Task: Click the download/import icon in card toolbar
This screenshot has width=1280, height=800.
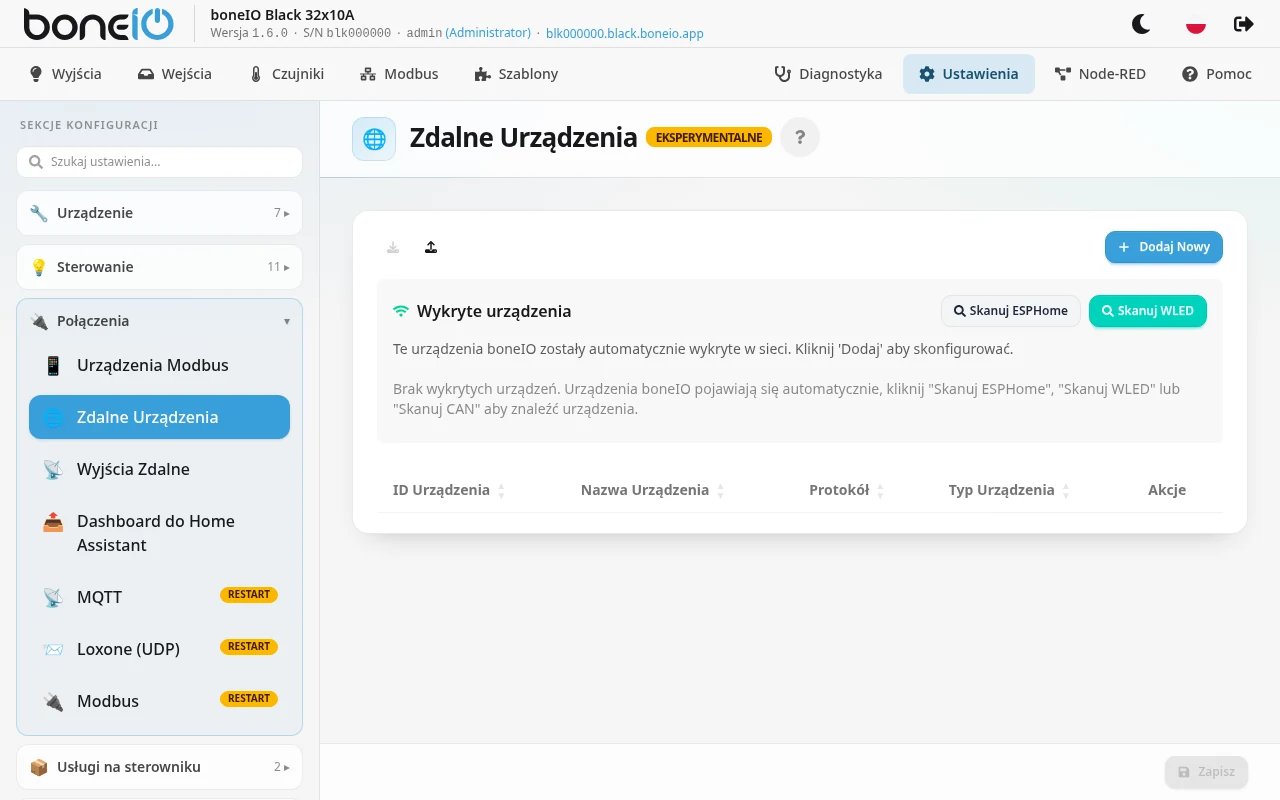Action: pyautogui.click(x=393, y=247)
